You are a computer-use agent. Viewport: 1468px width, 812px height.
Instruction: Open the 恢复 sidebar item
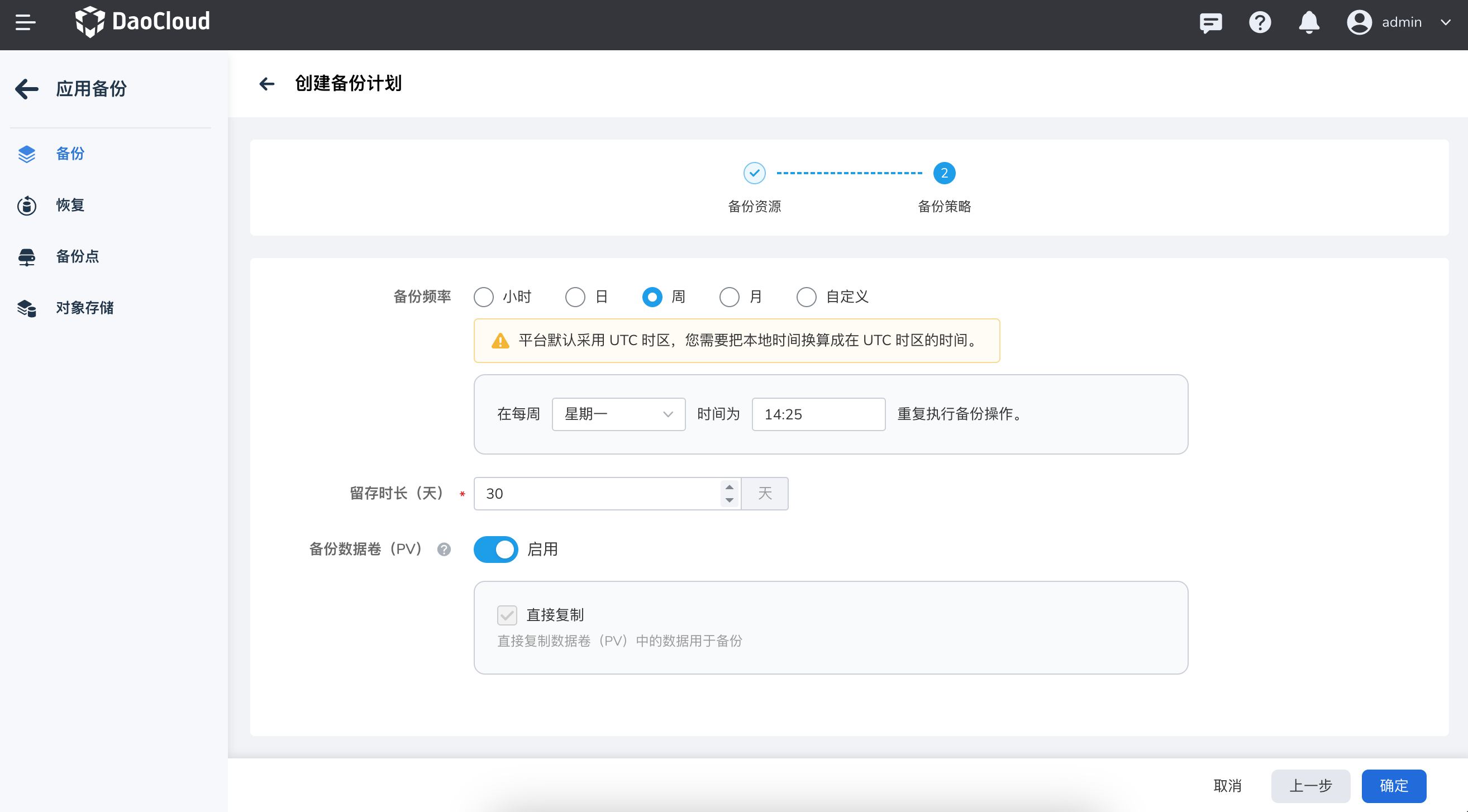(70, 205)
